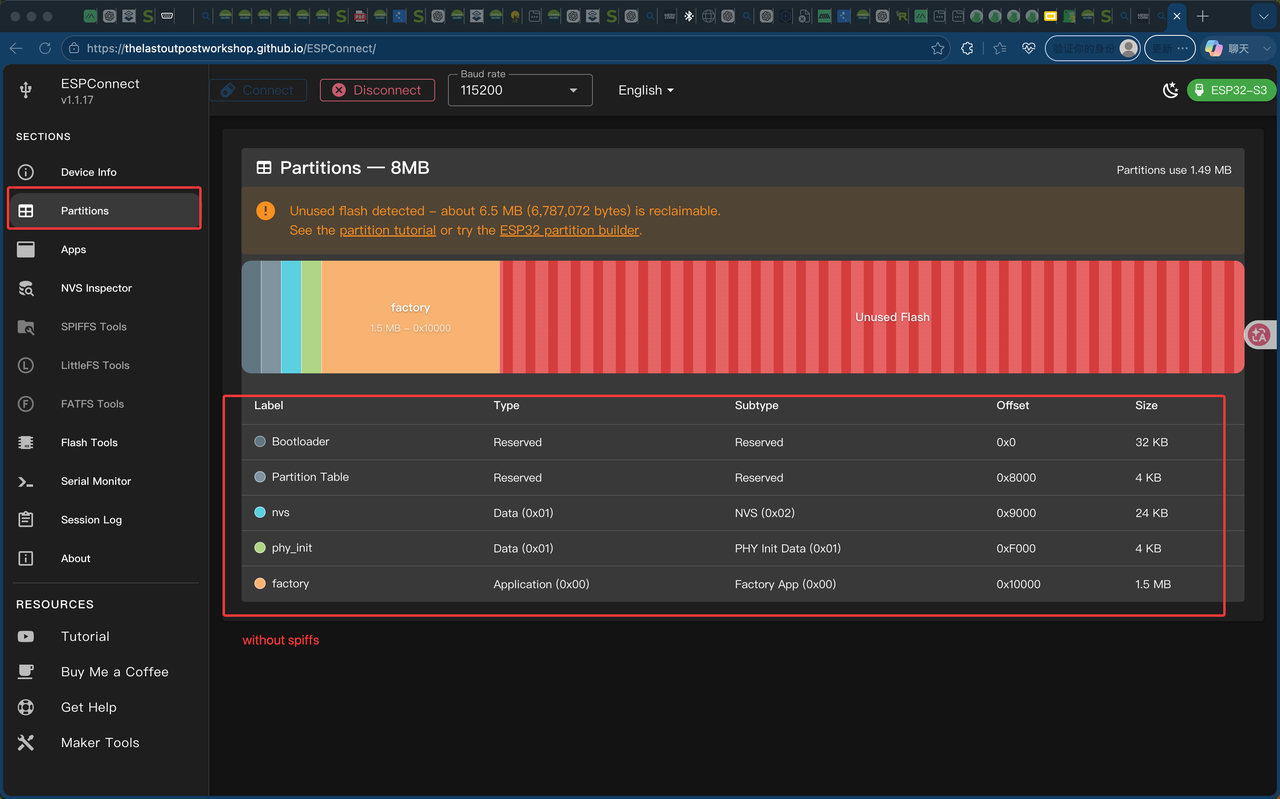Click the Connect button

point(258,90)
